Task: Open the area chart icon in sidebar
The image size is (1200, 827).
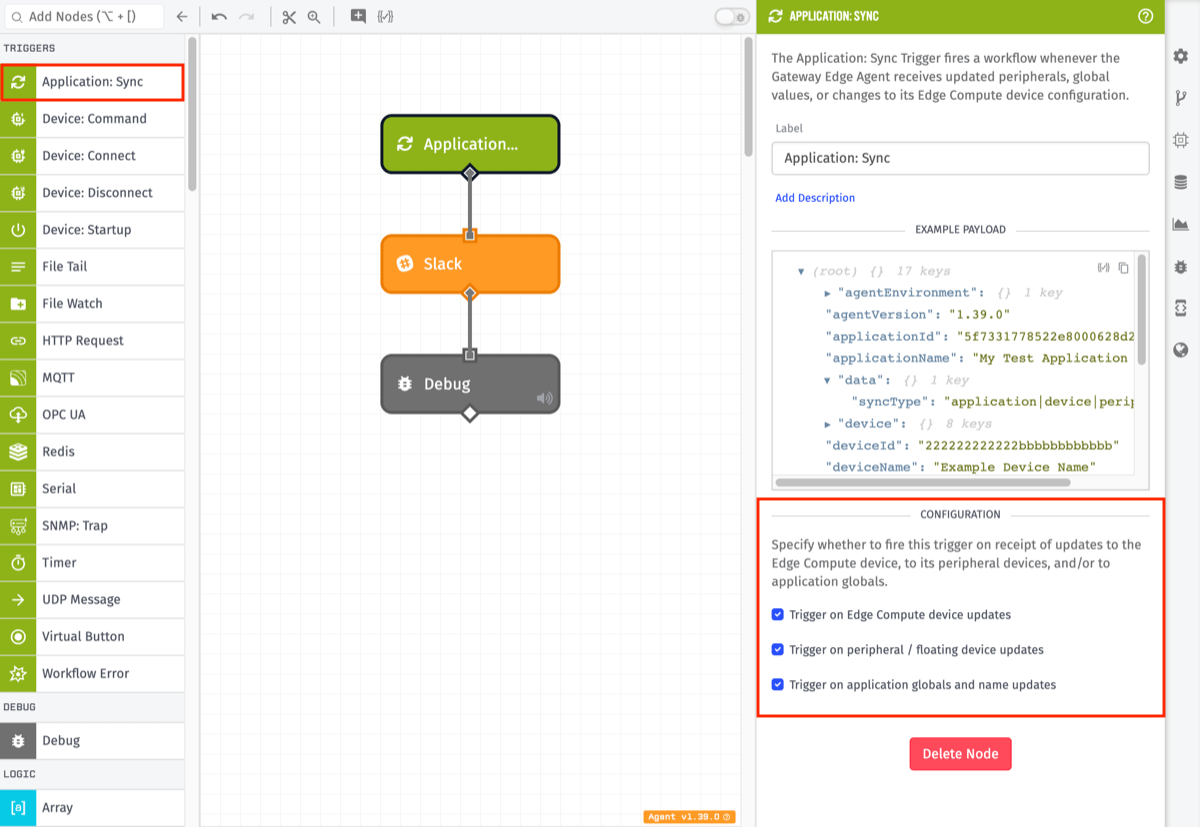Action: click(1181, 224)
